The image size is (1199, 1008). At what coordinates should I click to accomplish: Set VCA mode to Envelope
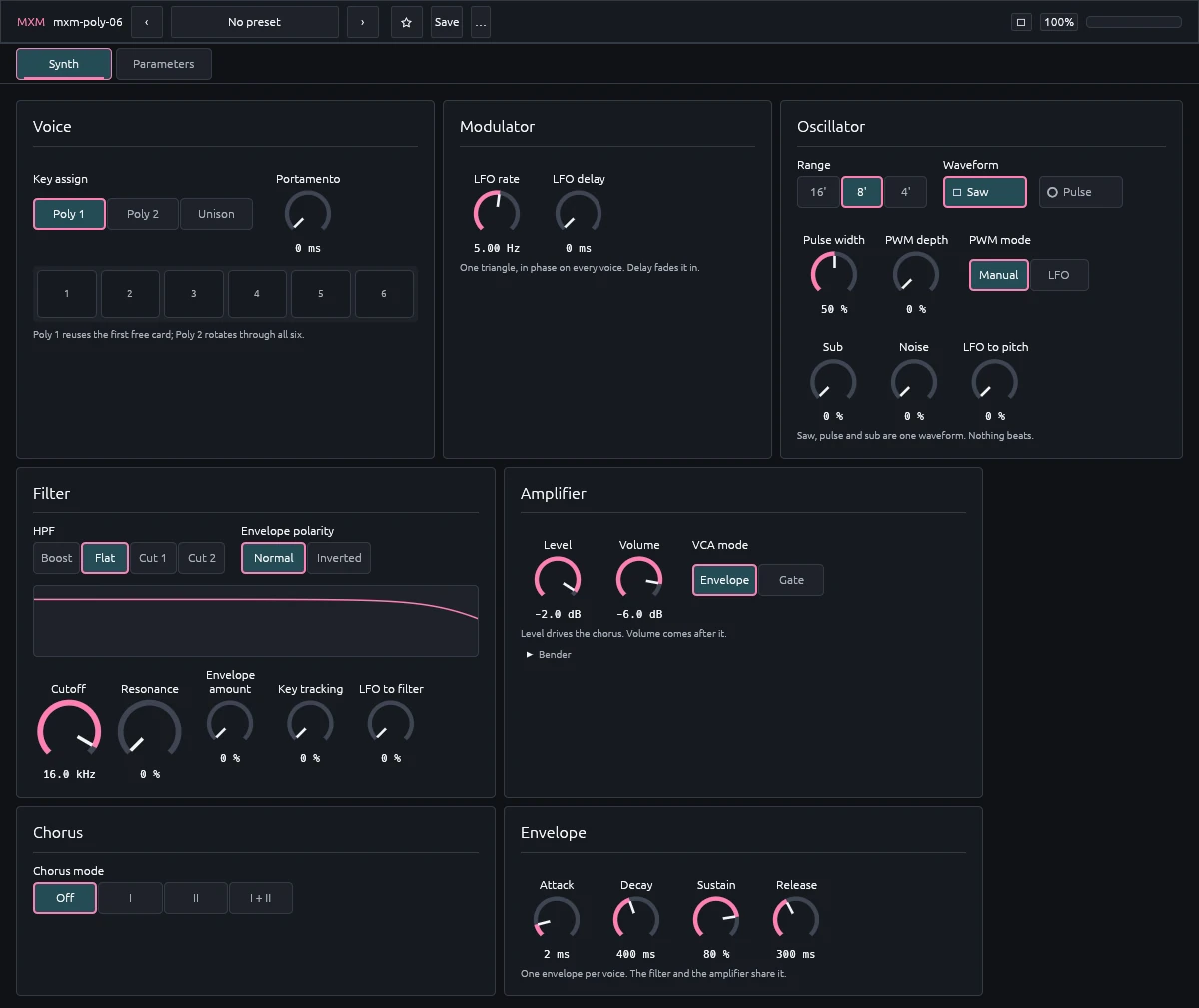[725, 580]
